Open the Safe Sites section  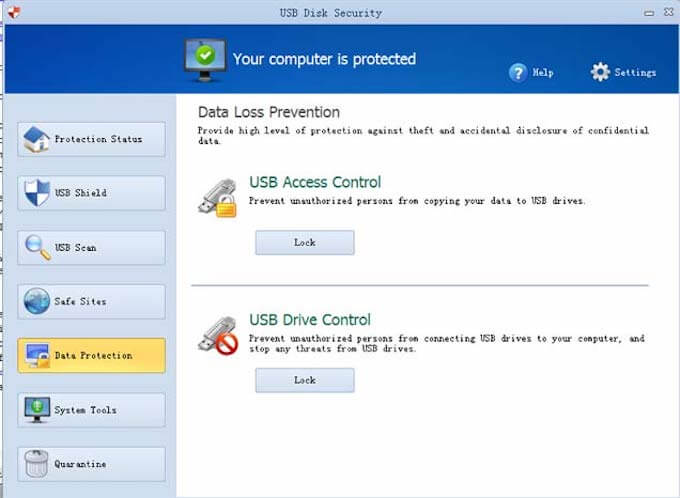pyautogui.click(x=80, y=301)
